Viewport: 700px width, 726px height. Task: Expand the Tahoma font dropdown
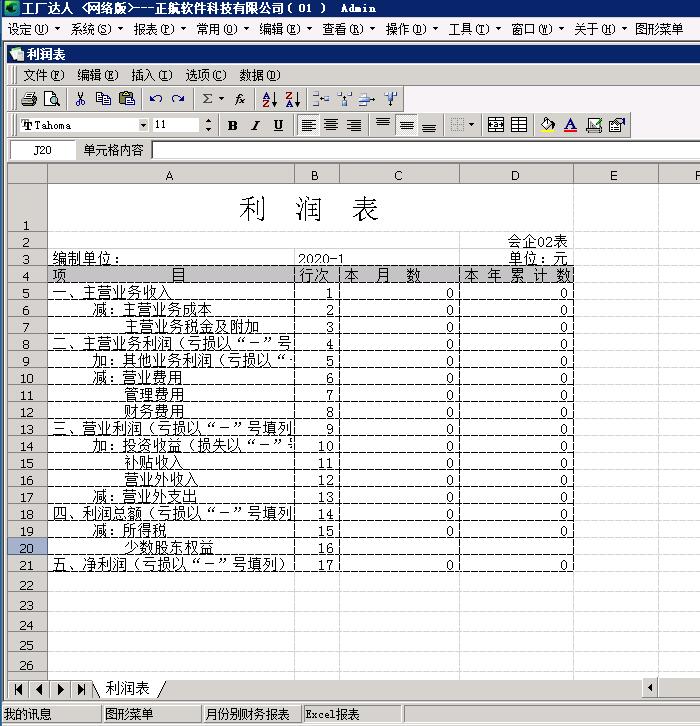tap(143, 125)
